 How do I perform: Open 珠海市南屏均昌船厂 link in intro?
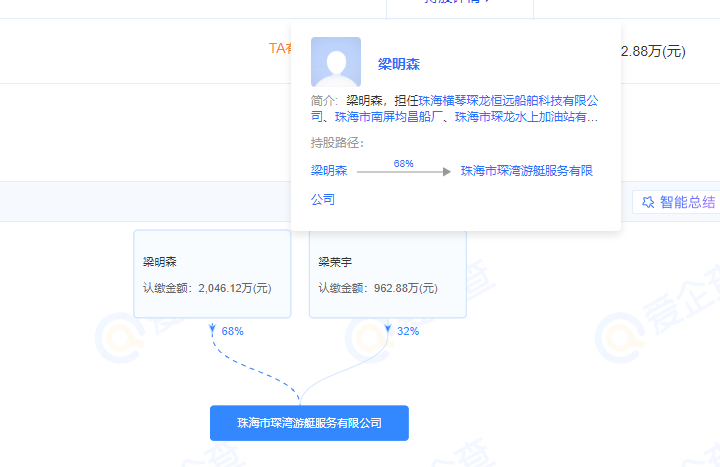pos(388,117)
